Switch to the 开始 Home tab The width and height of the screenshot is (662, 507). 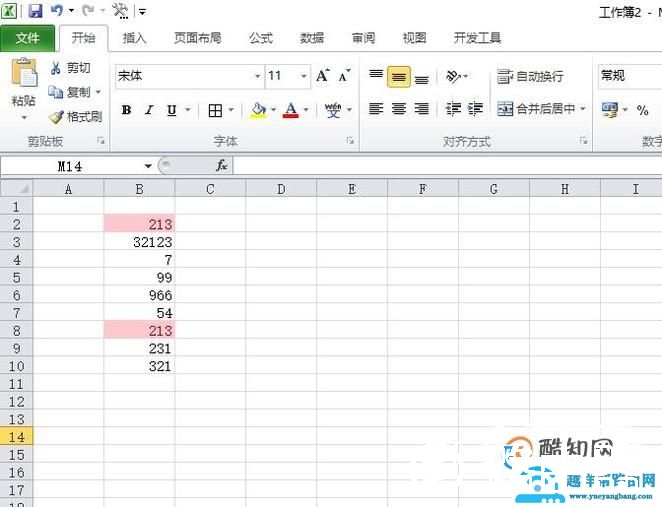pyautogui.click(x=83, y=38)
